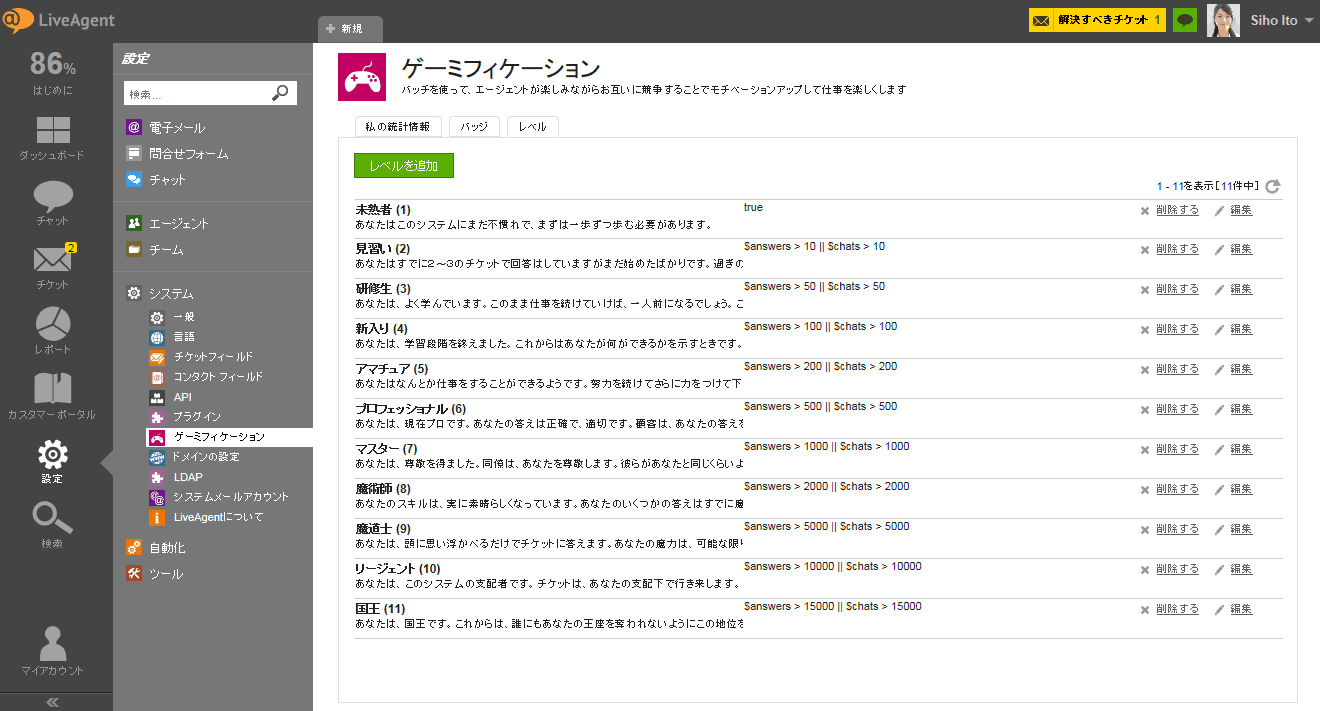Click the magnifier icon in settings search box
1320x711 pixels.
point(281,93)
